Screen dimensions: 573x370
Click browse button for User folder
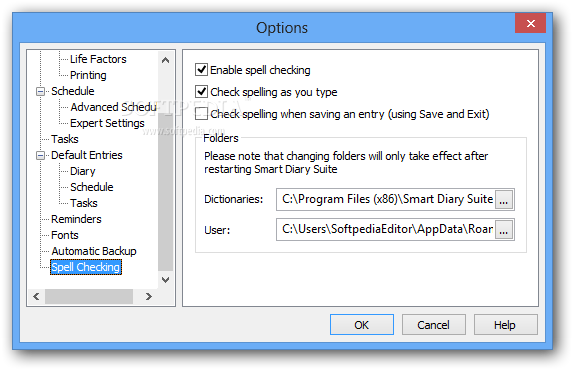point(504,230)
